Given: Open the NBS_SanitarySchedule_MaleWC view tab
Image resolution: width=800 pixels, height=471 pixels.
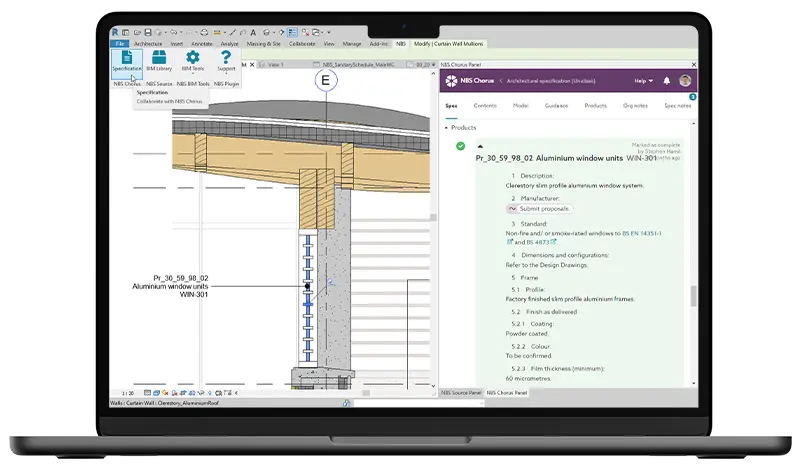Looking at the screenshot, I should (x=358, y=65).
